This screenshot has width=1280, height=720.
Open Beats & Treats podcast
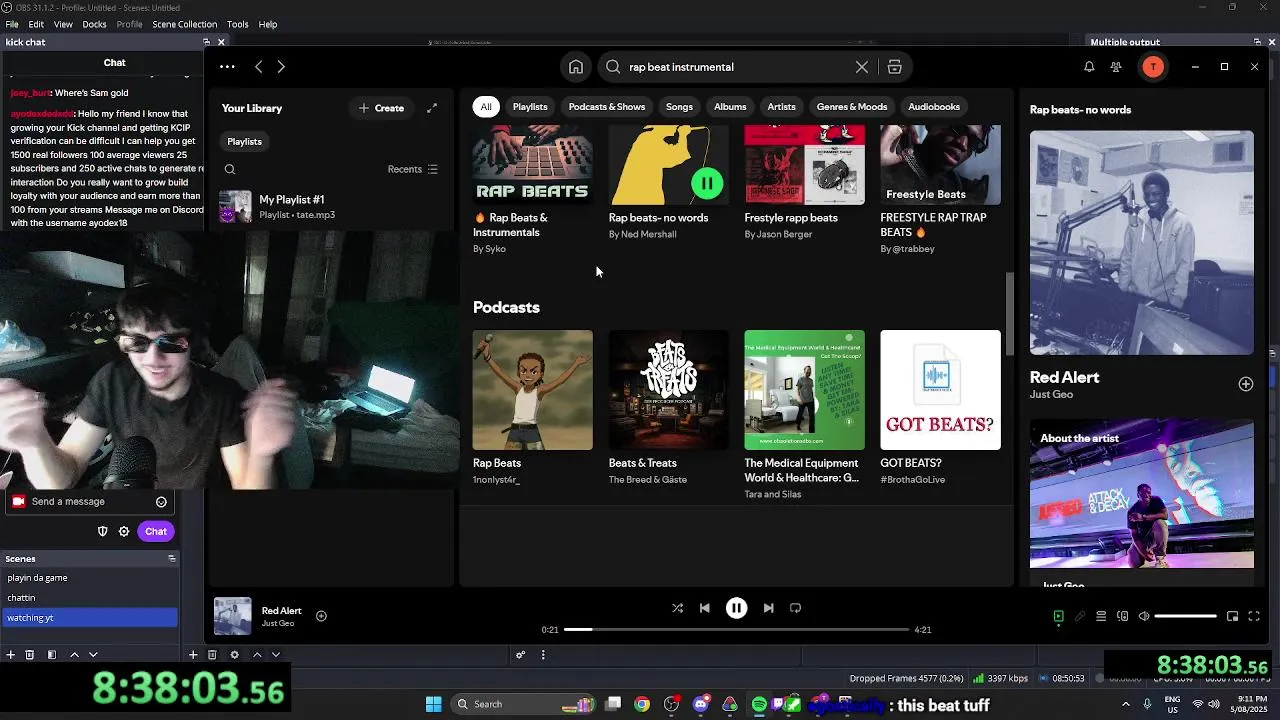pyautogui.click(x=668, y=407)
